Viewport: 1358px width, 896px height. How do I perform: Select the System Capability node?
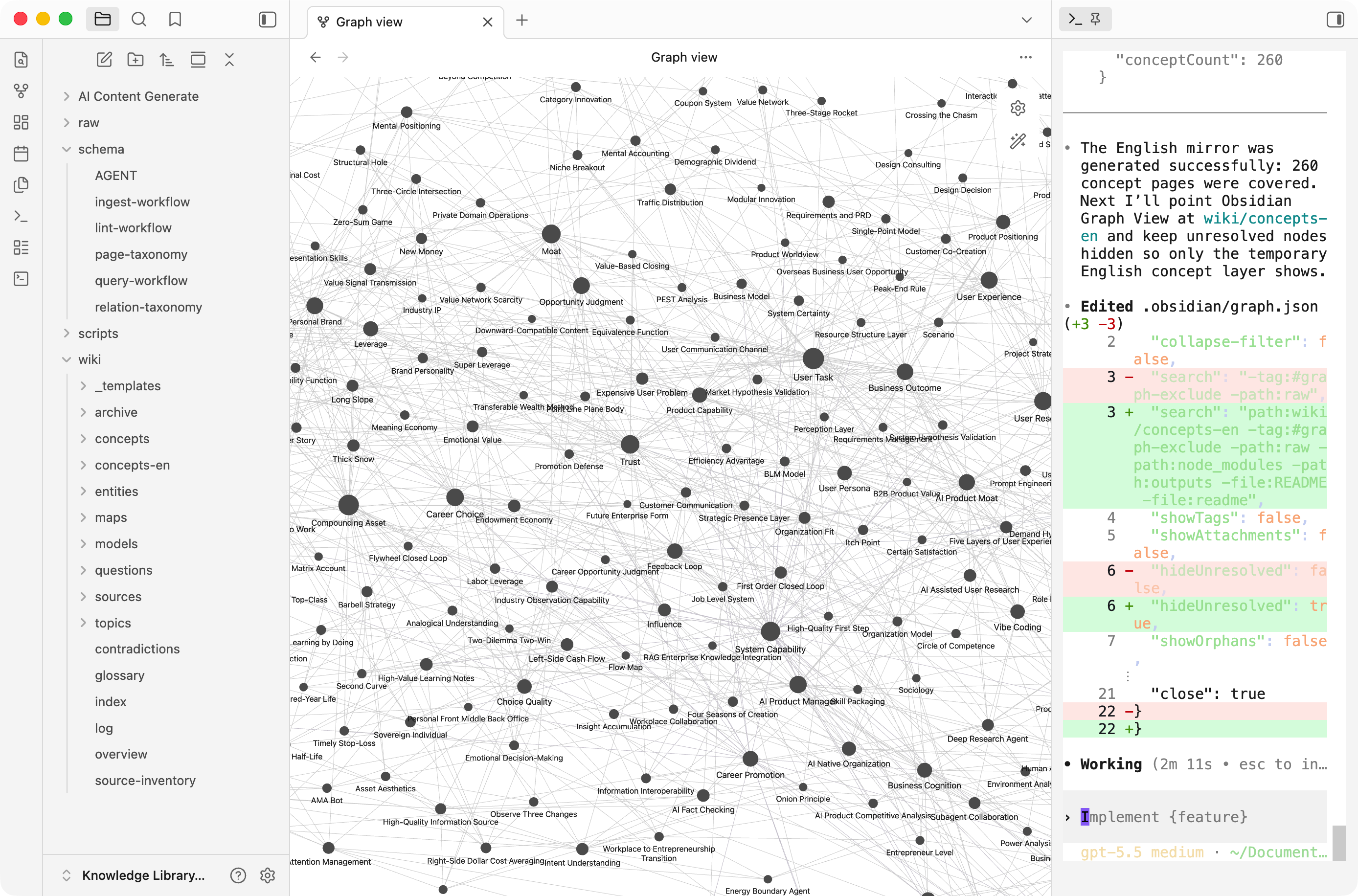[770, 631]
